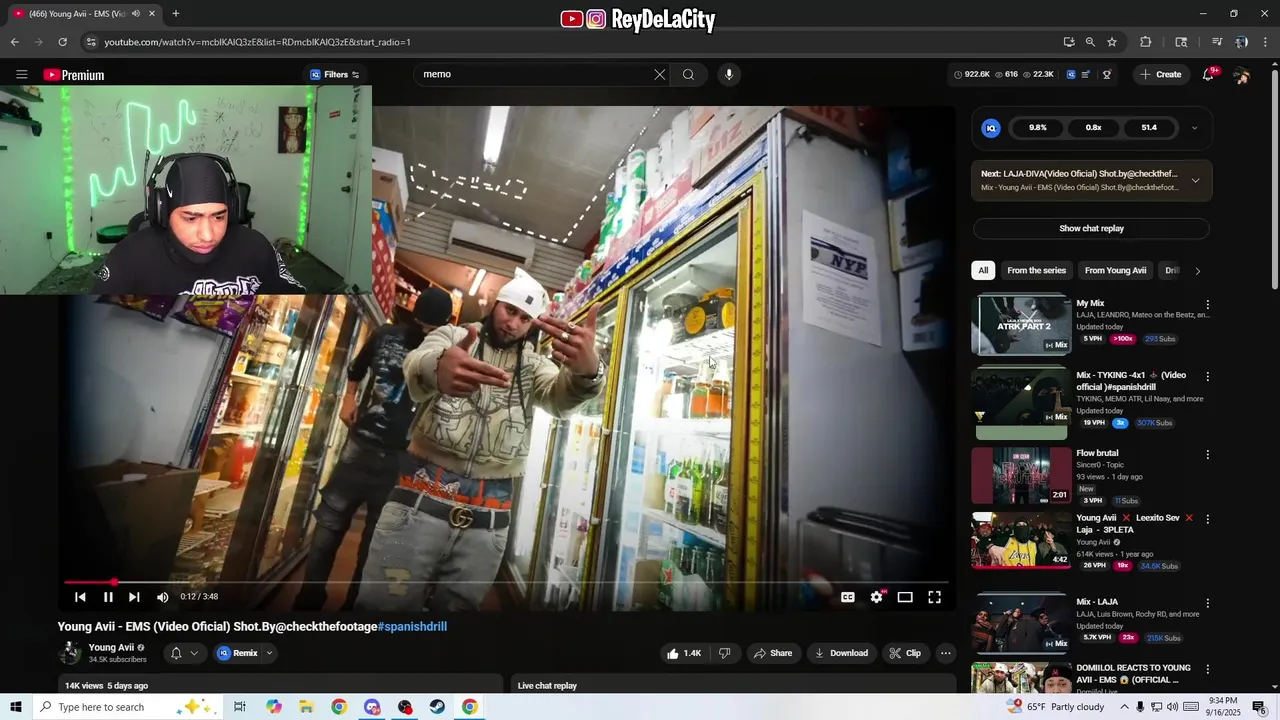Toggle closed captions on the player
1280x720 pixels.
848,597
